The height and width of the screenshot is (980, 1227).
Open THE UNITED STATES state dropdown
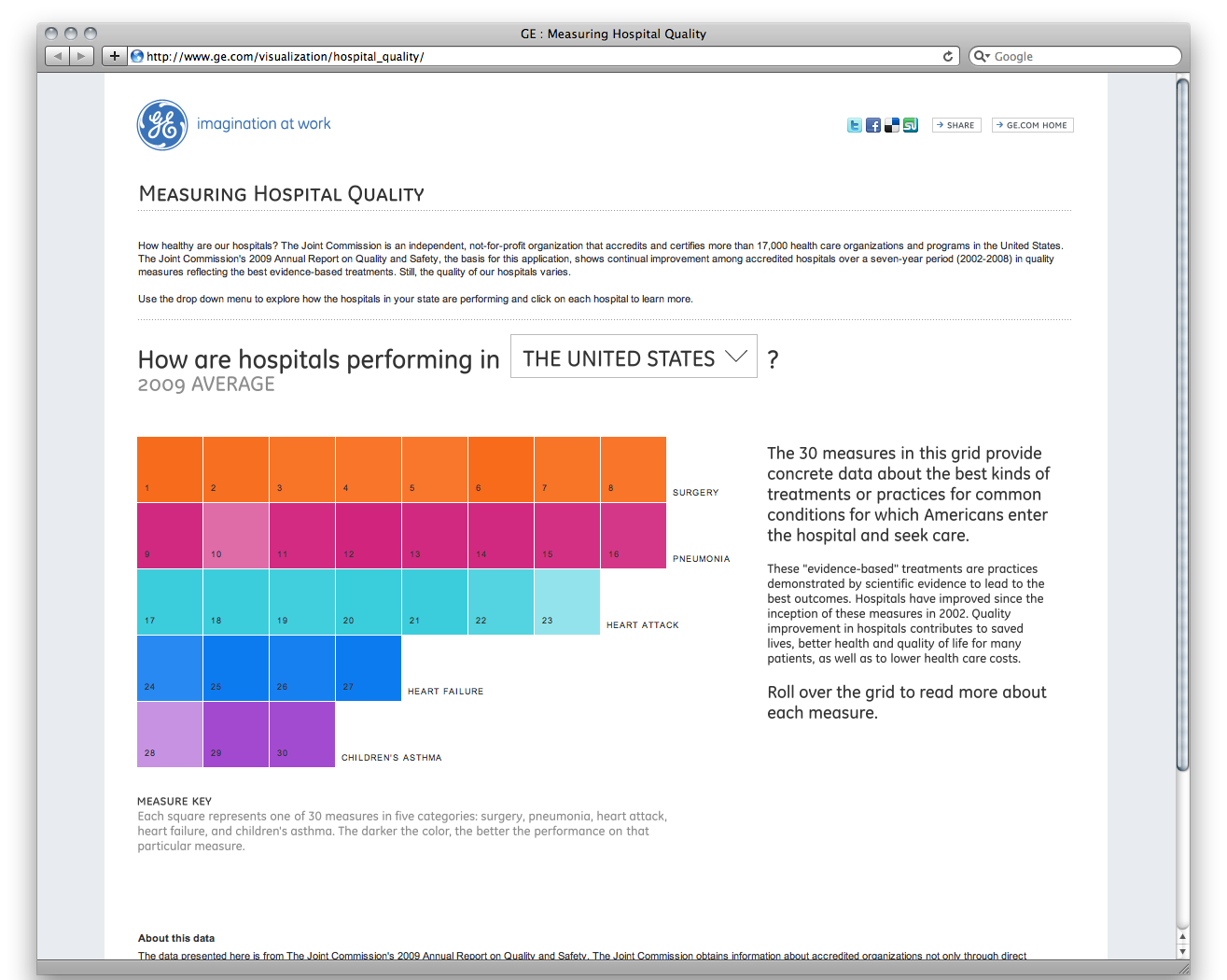634,357
